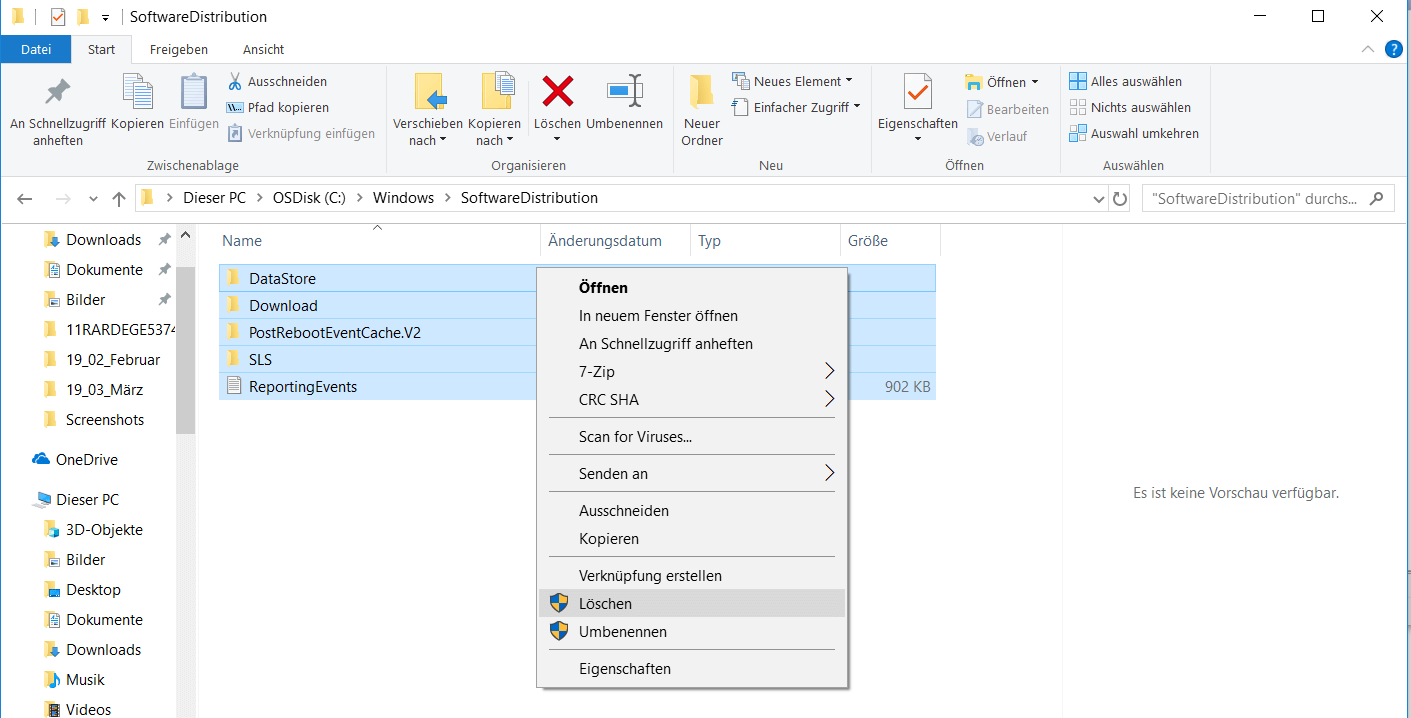
Task: Choose Umbenennen in the context menu
Action: click(692, 632)
